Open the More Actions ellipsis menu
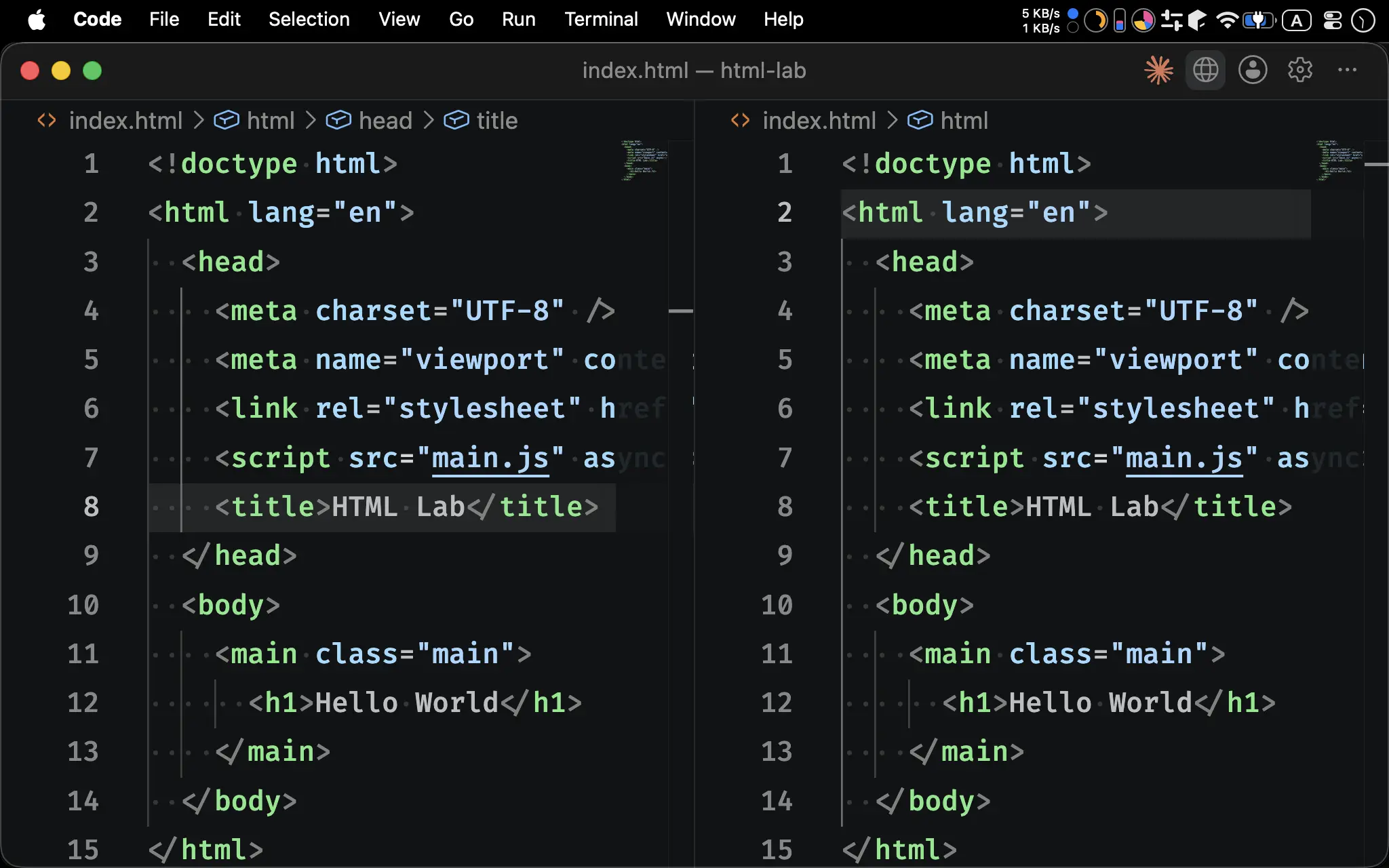Screen dimensions: 1389x868 tap(1347, 70)
